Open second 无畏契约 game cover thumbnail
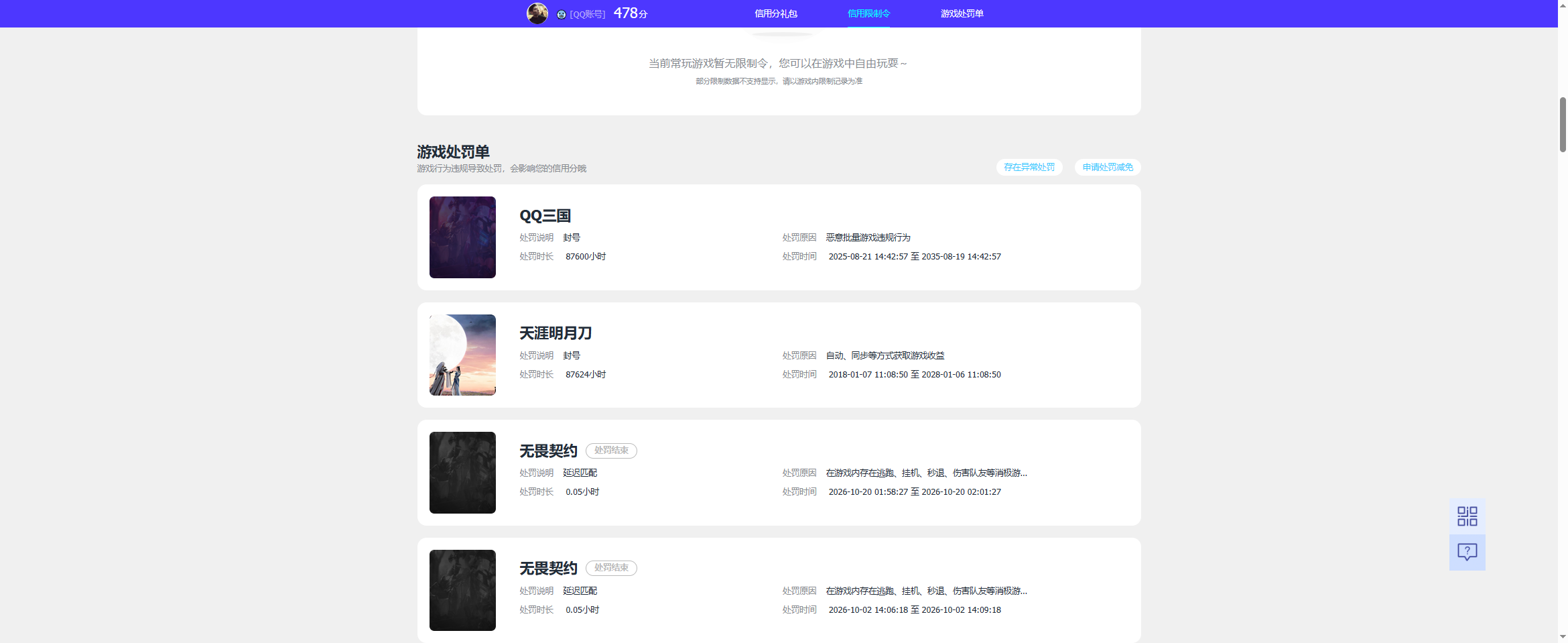This screenshot has width=1568, height=643. point(462,590)
